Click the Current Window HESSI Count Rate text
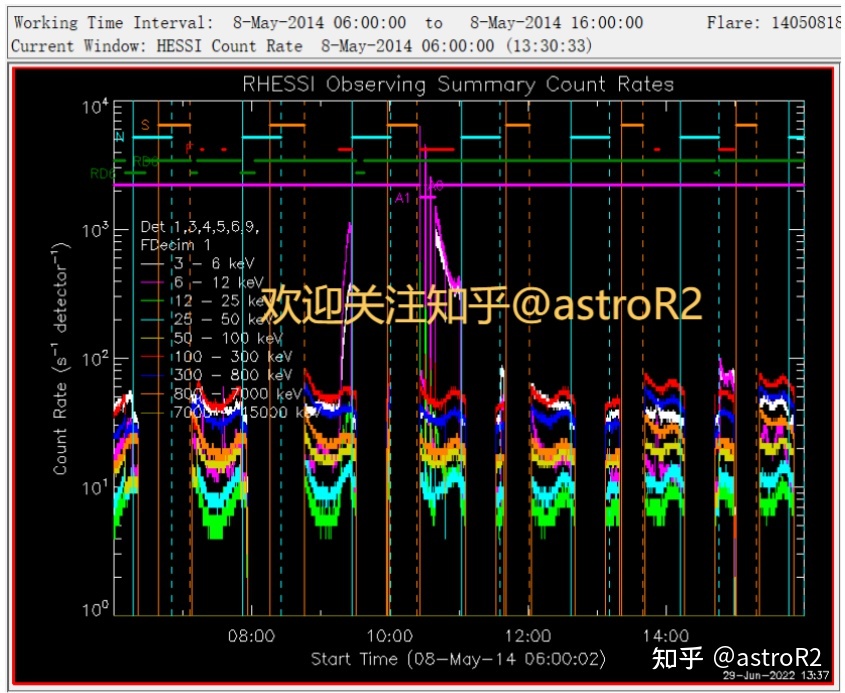The width and height of the screenshot is (845, 693). pos(300,46)
